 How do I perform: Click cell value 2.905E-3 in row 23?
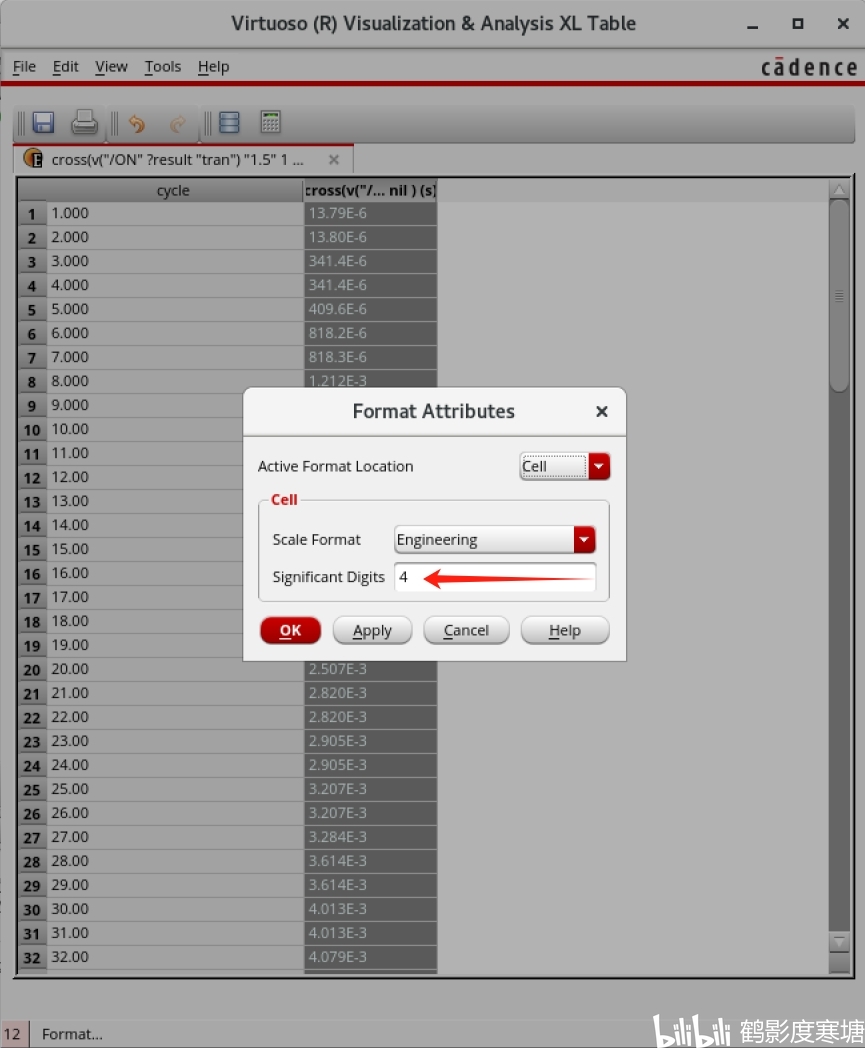click(370, 741)
